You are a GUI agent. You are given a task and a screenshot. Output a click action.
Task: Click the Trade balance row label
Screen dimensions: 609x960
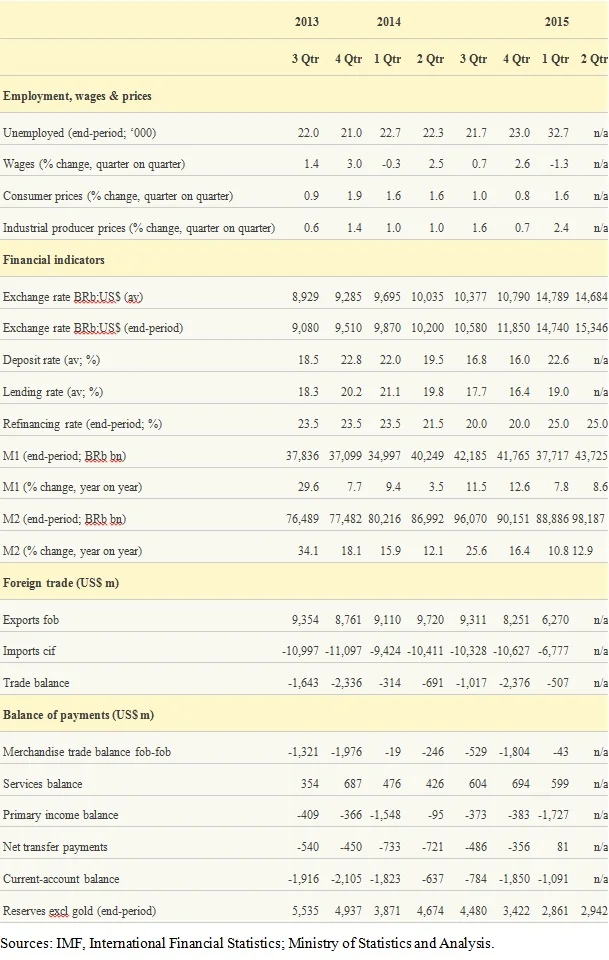pos(36,683)
